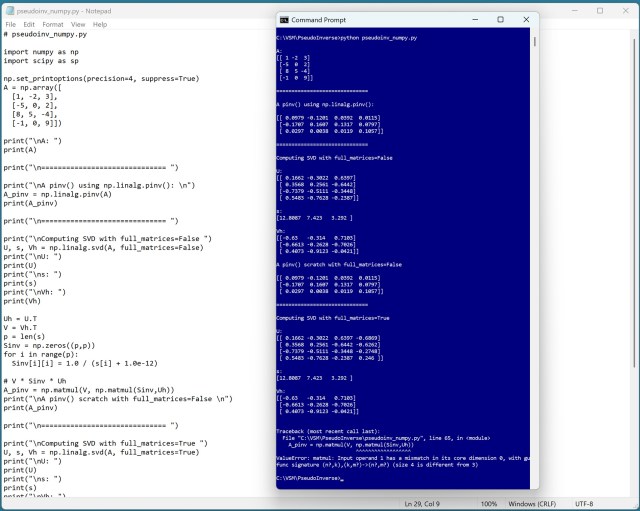The height and width of the screenshot is (511, 640).
Task: Open the File menu in Notepad
Action: (9, 24)
